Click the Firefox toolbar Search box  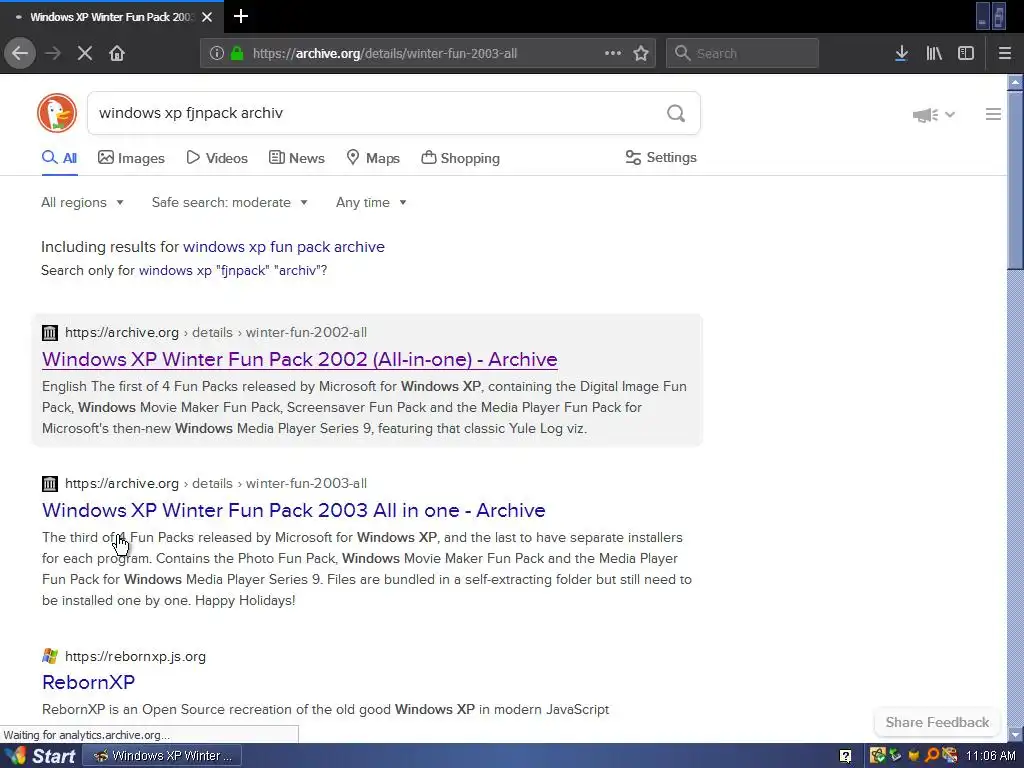(x=742, y=53)
